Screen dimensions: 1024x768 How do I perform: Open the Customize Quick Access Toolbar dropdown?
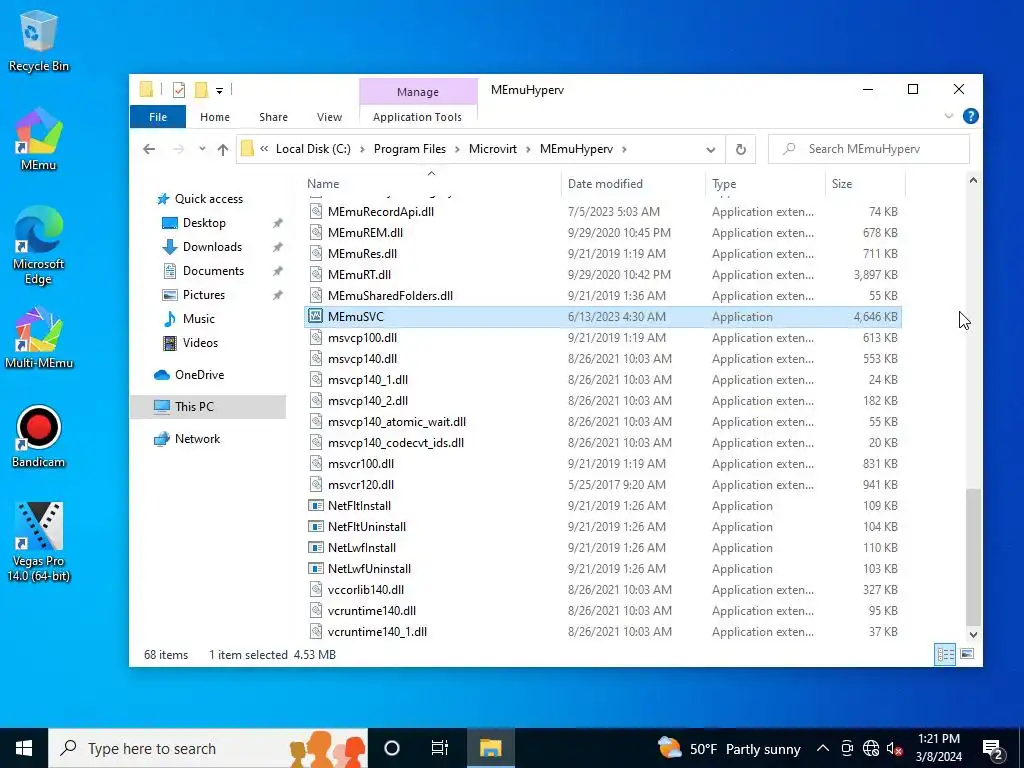(x=219, y=91)
